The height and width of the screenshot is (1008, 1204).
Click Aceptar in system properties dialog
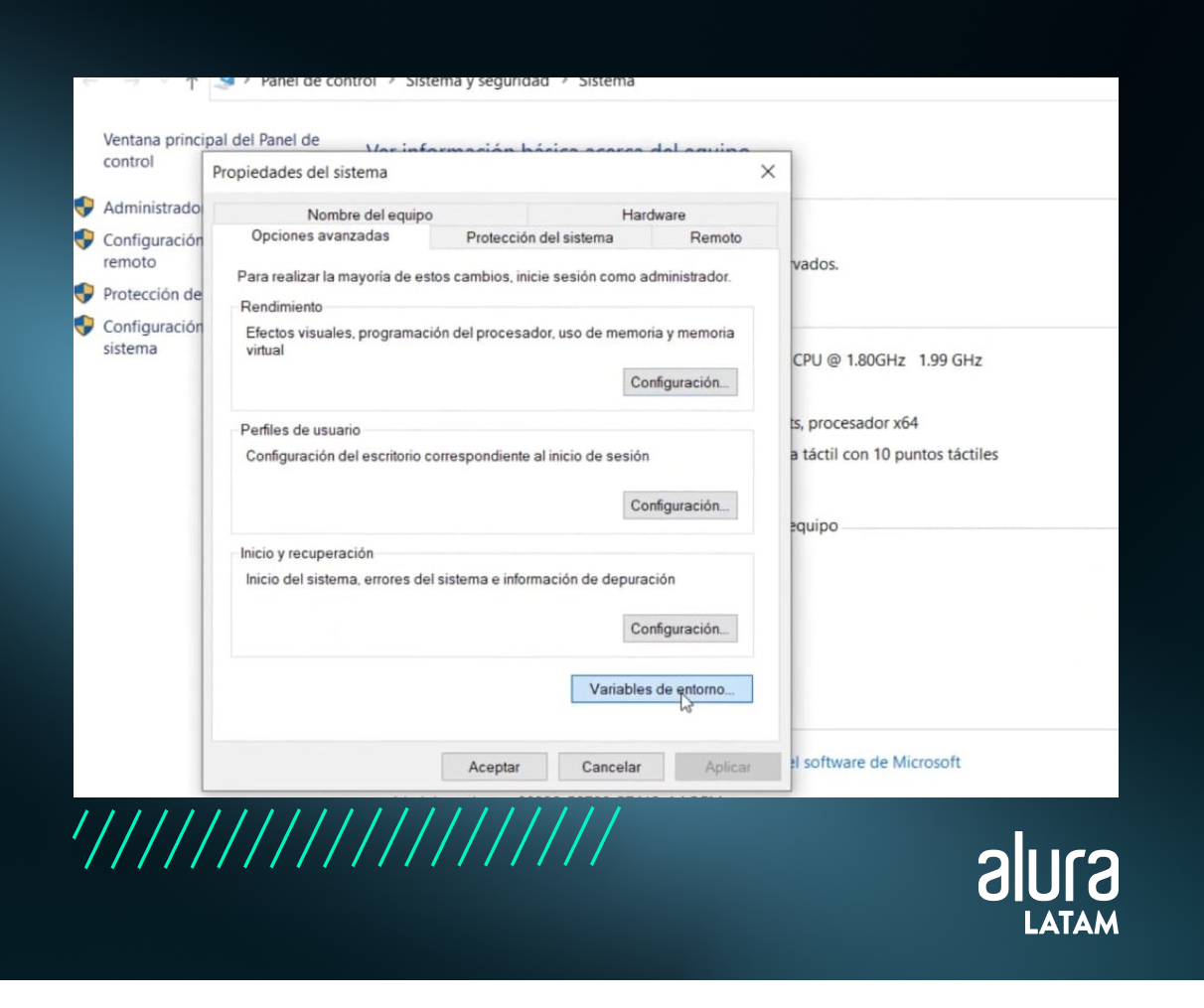(495, 767)
